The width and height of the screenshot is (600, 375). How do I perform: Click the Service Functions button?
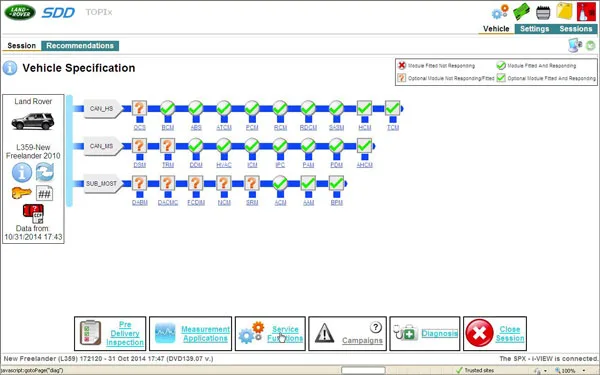point(270,333)
